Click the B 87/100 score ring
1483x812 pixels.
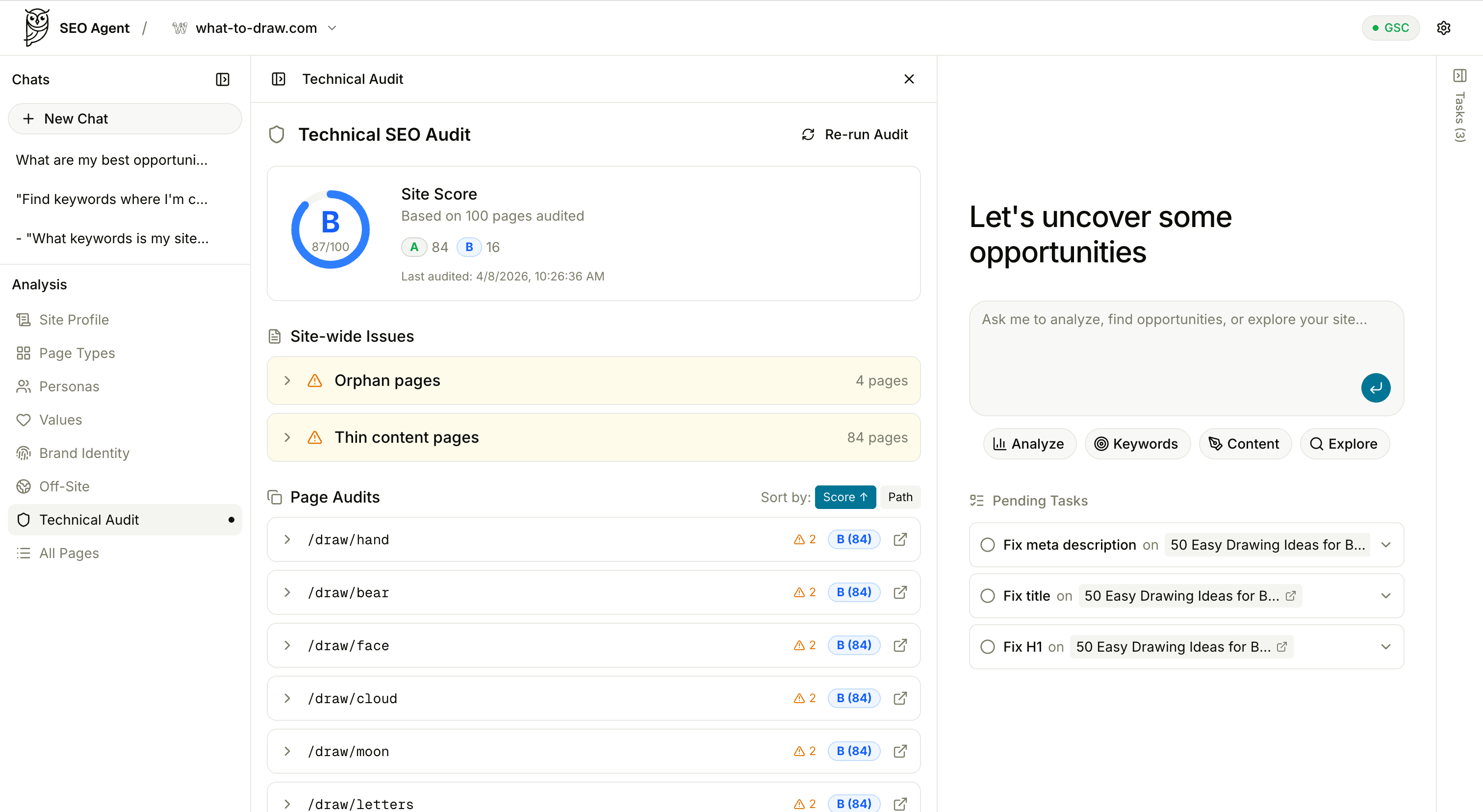(x=331, y=229)
